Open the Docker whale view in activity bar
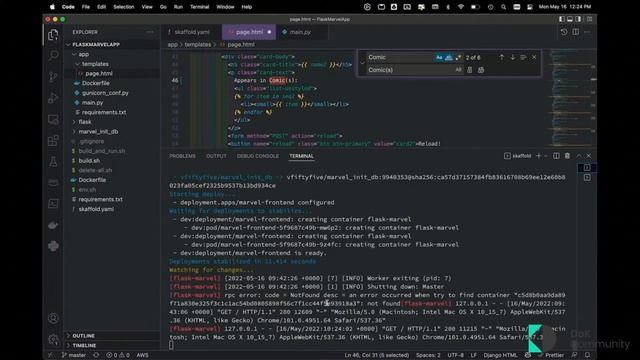The height and width of the screenshot is (360, 640). (x=53, y=225)
